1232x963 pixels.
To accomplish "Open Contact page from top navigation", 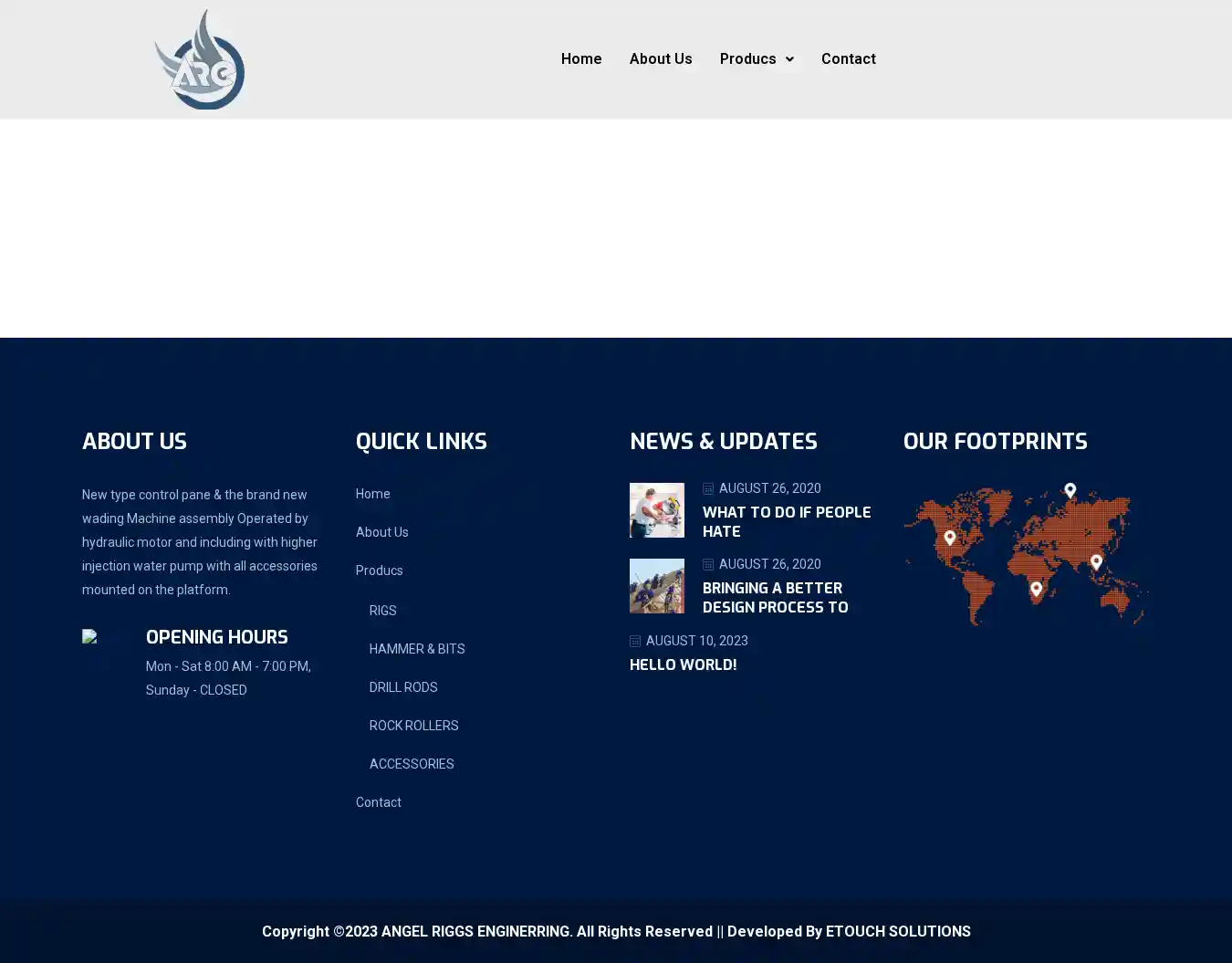I will coord(848,58).
